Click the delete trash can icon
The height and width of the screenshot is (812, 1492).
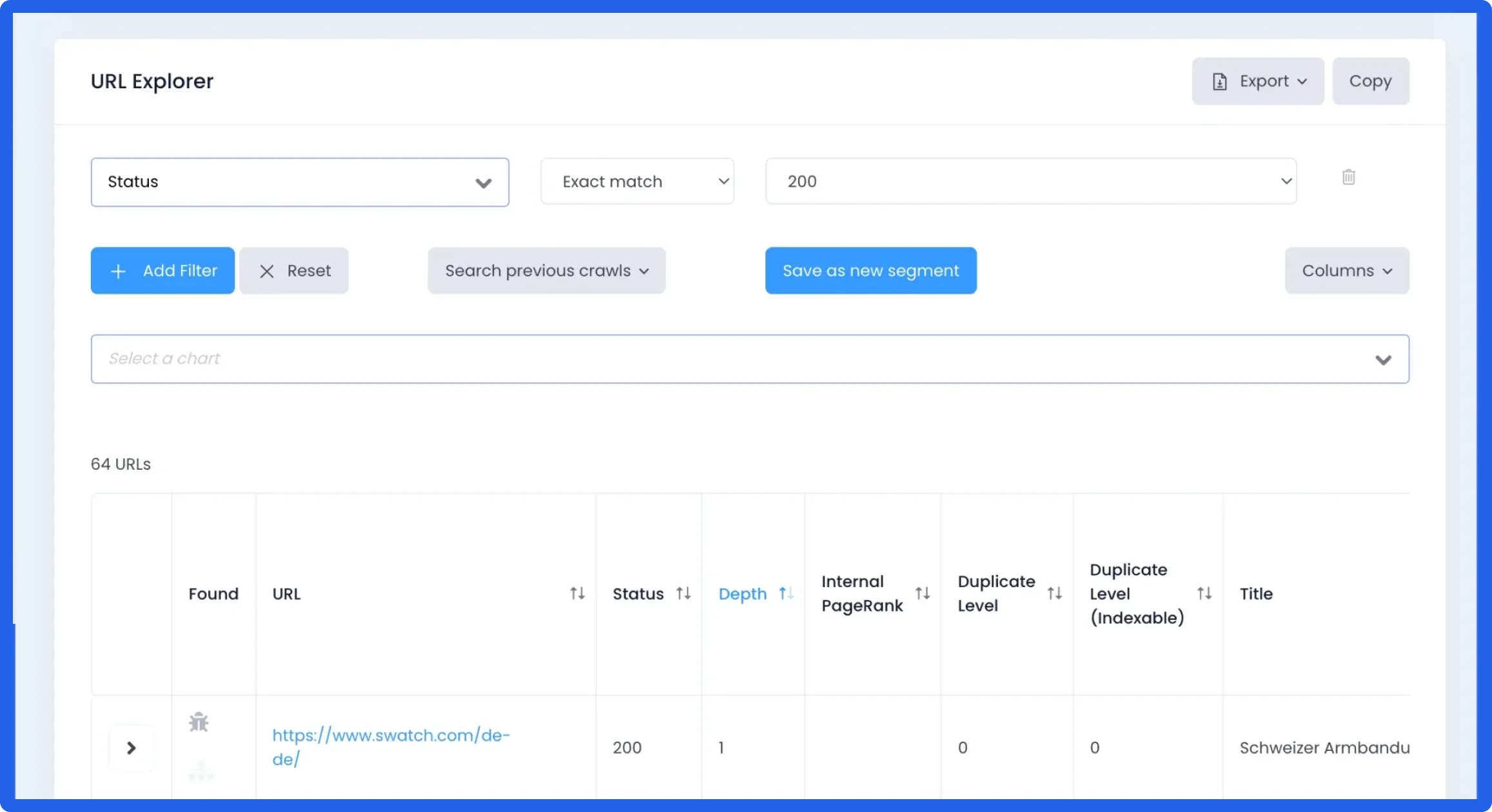1348,177
